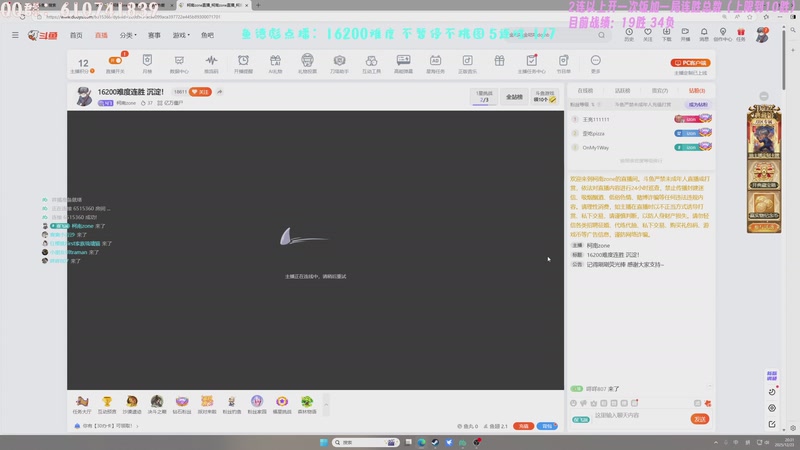Open the AI礼物 gift icon

point(275,60)
